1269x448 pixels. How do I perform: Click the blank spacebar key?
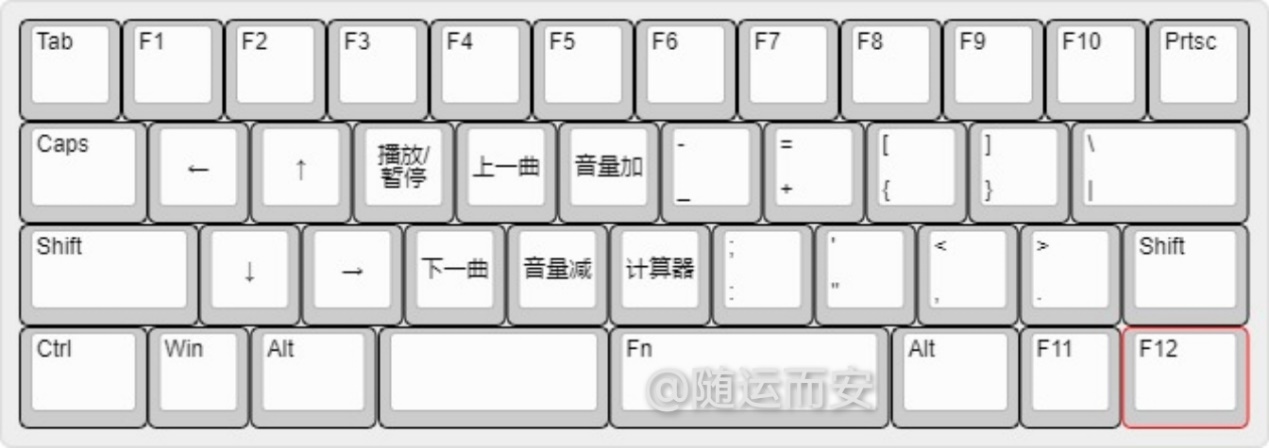pos(493,378)
